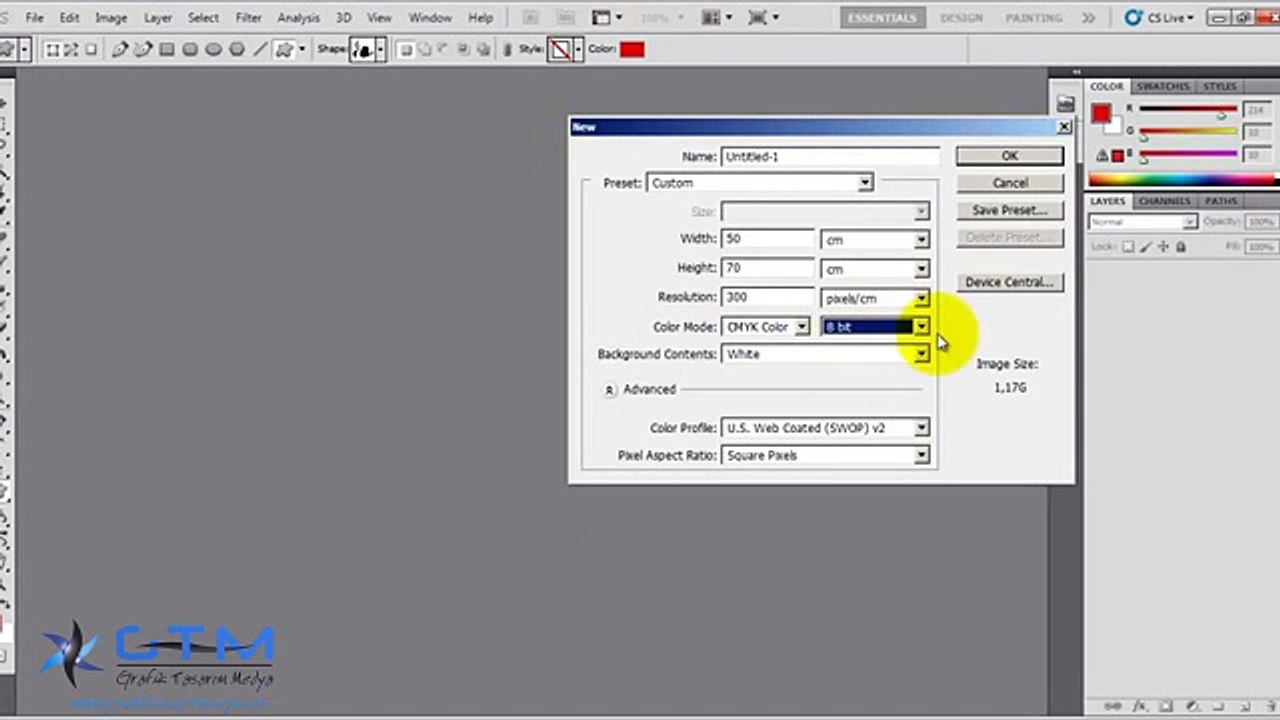Select the Paths mode icon in options bar

click(x=73, y=49)
